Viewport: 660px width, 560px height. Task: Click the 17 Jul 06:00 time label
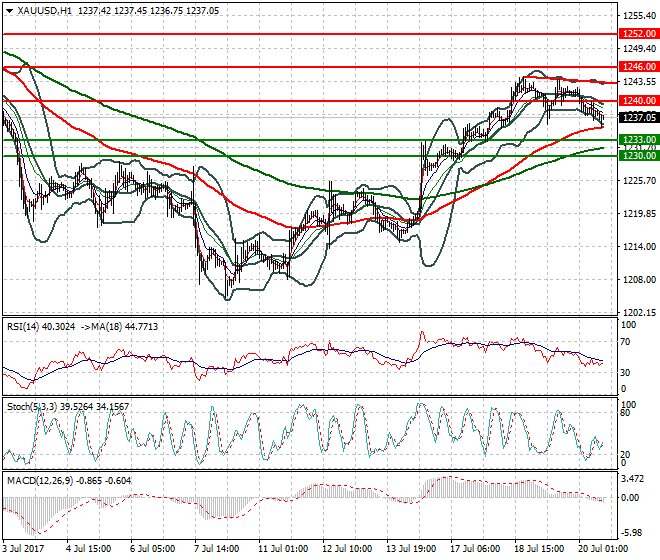(475, 549)
